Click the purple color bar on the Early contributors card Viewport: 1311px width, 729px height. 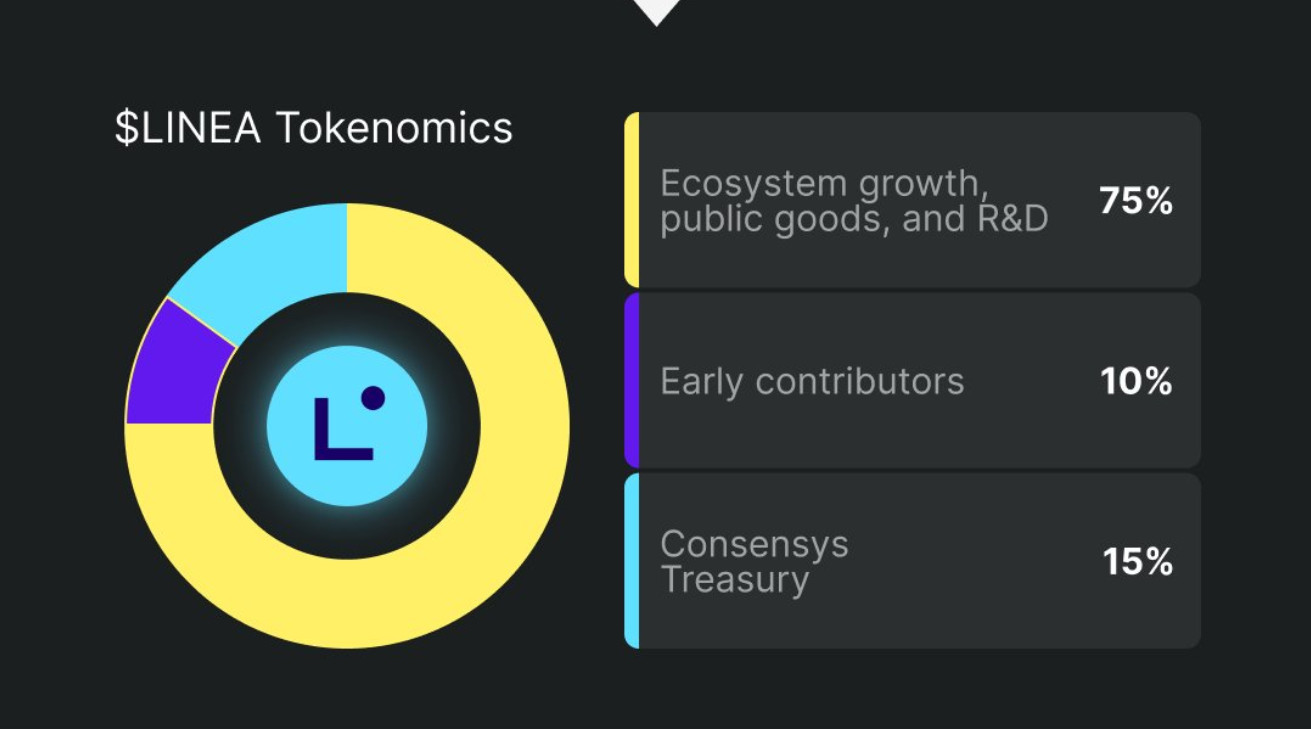tap(632, 380)
